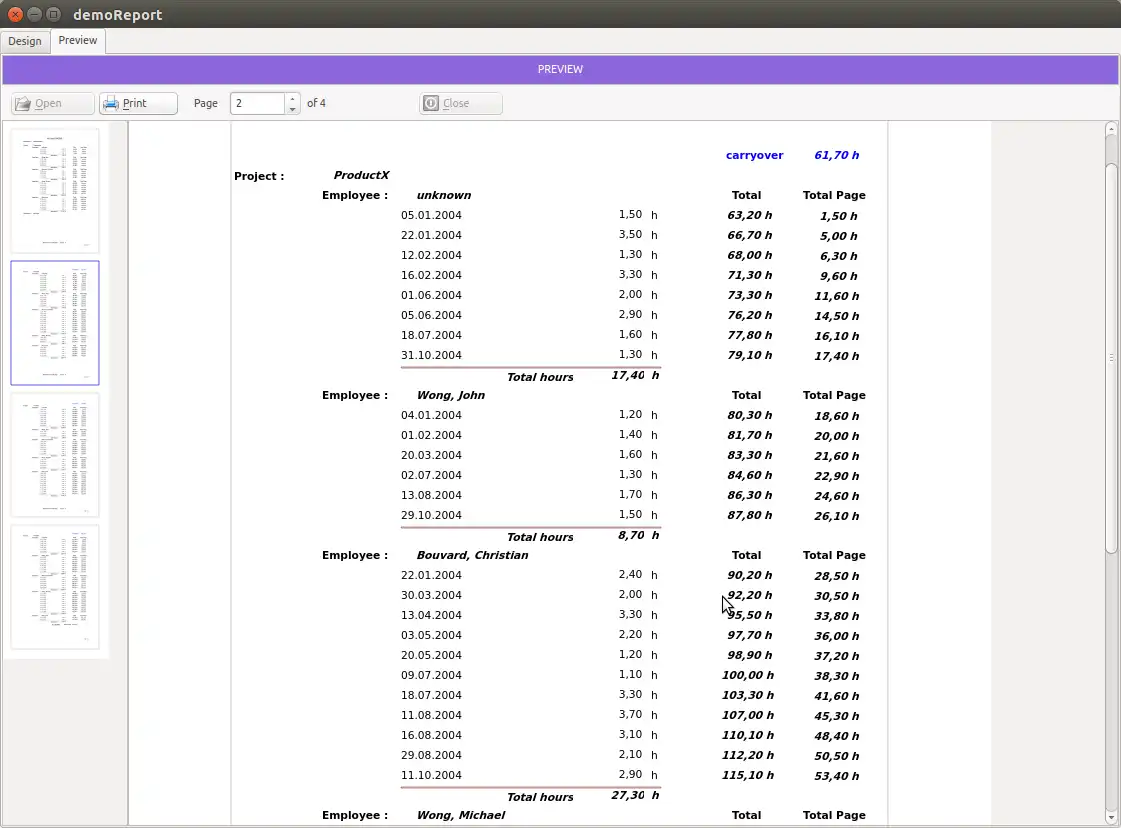Viewport: 1121px width, 828px height.
Task: Click total hours value 27,30 h
Action: coord(635,796)
